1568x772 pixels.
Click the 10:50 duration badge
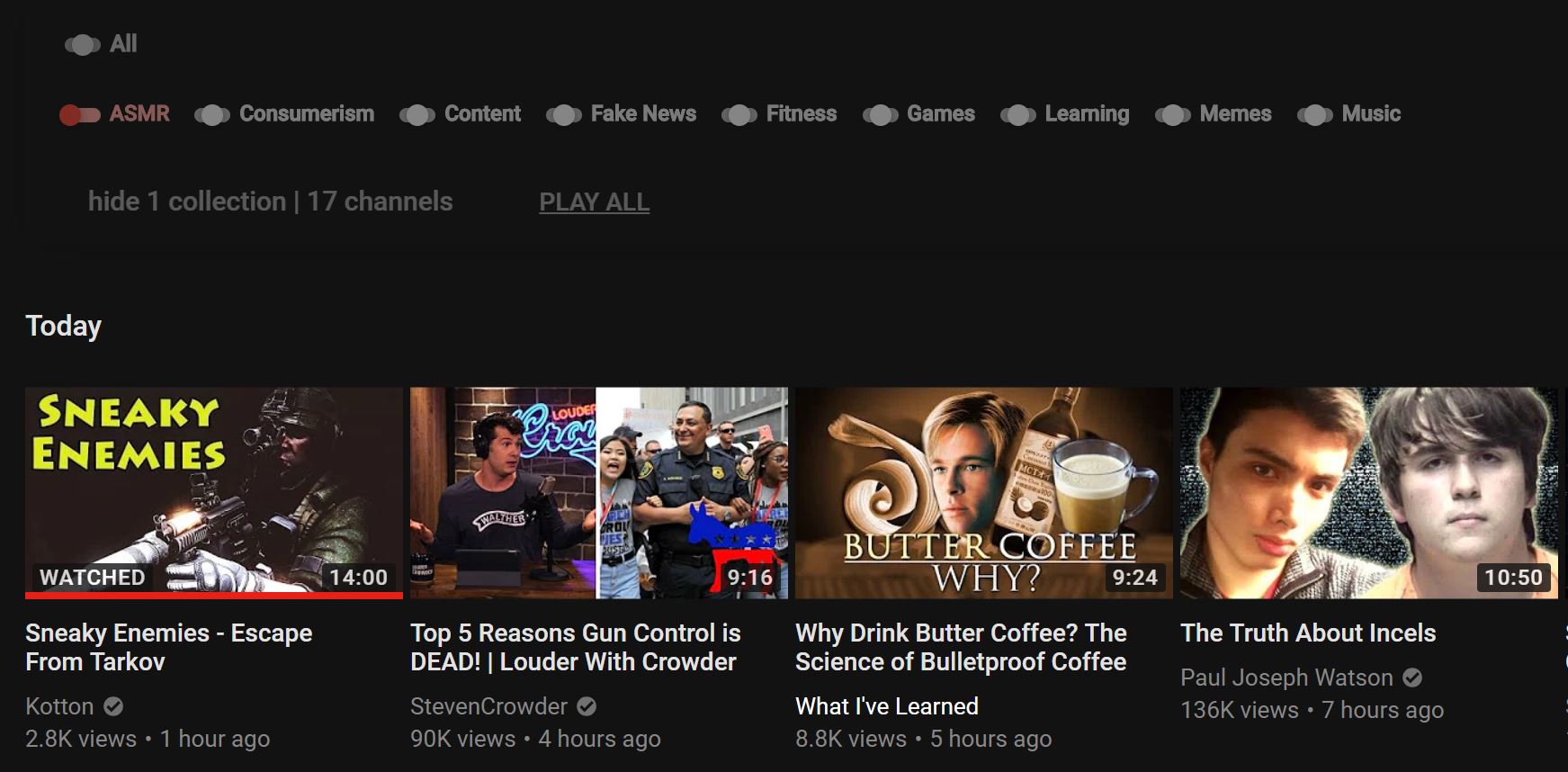click(x=1513, y=578)
